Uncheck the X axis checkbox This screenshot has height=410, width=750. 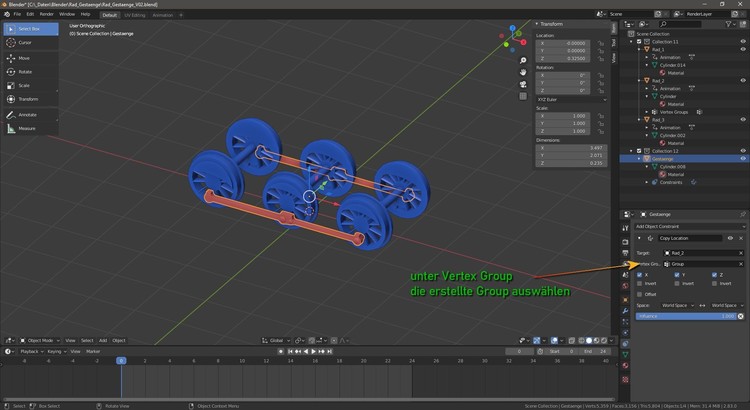click(x=640, y=274)
